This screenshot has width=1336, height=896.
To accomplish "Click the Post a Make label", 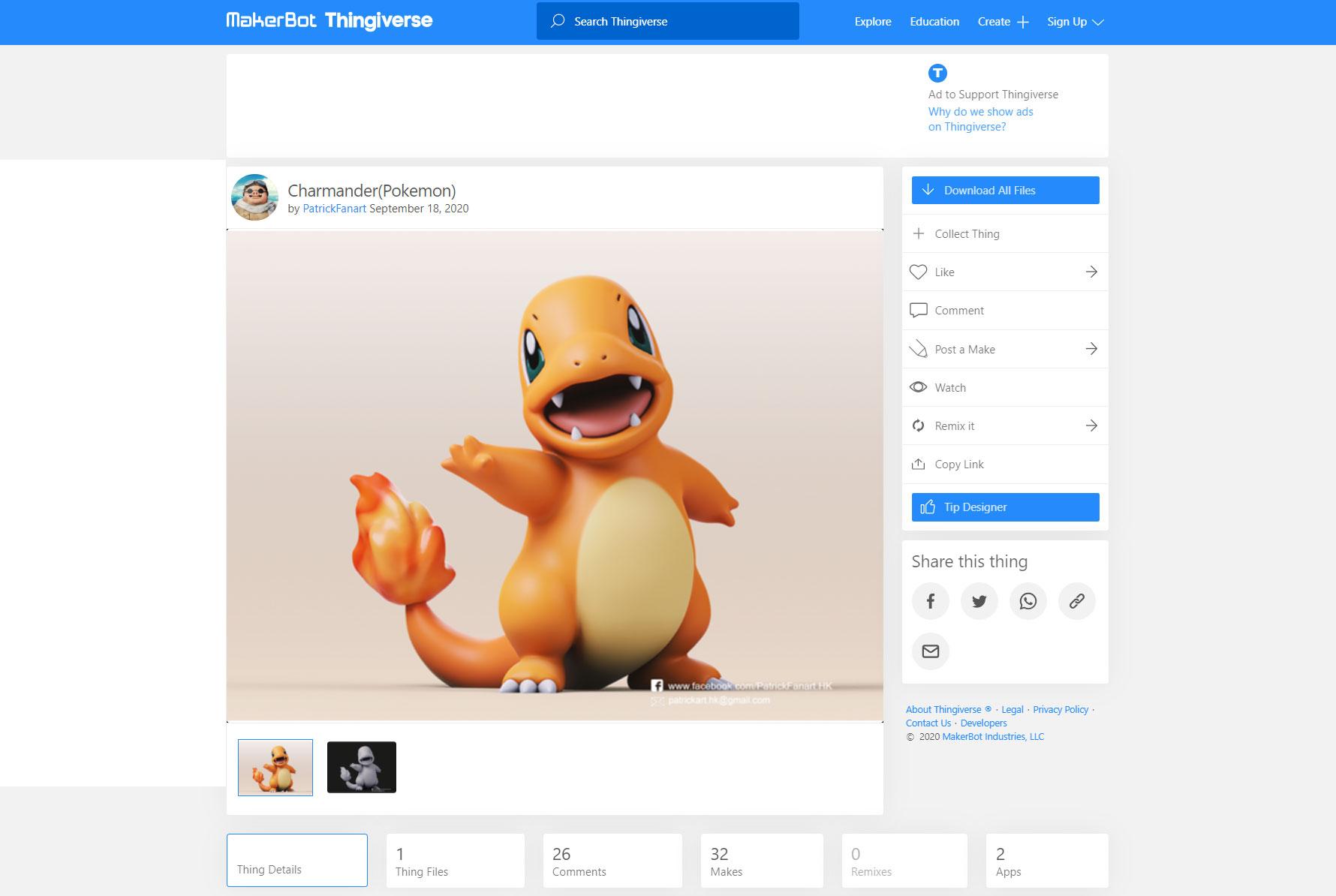I will (965, 349).
